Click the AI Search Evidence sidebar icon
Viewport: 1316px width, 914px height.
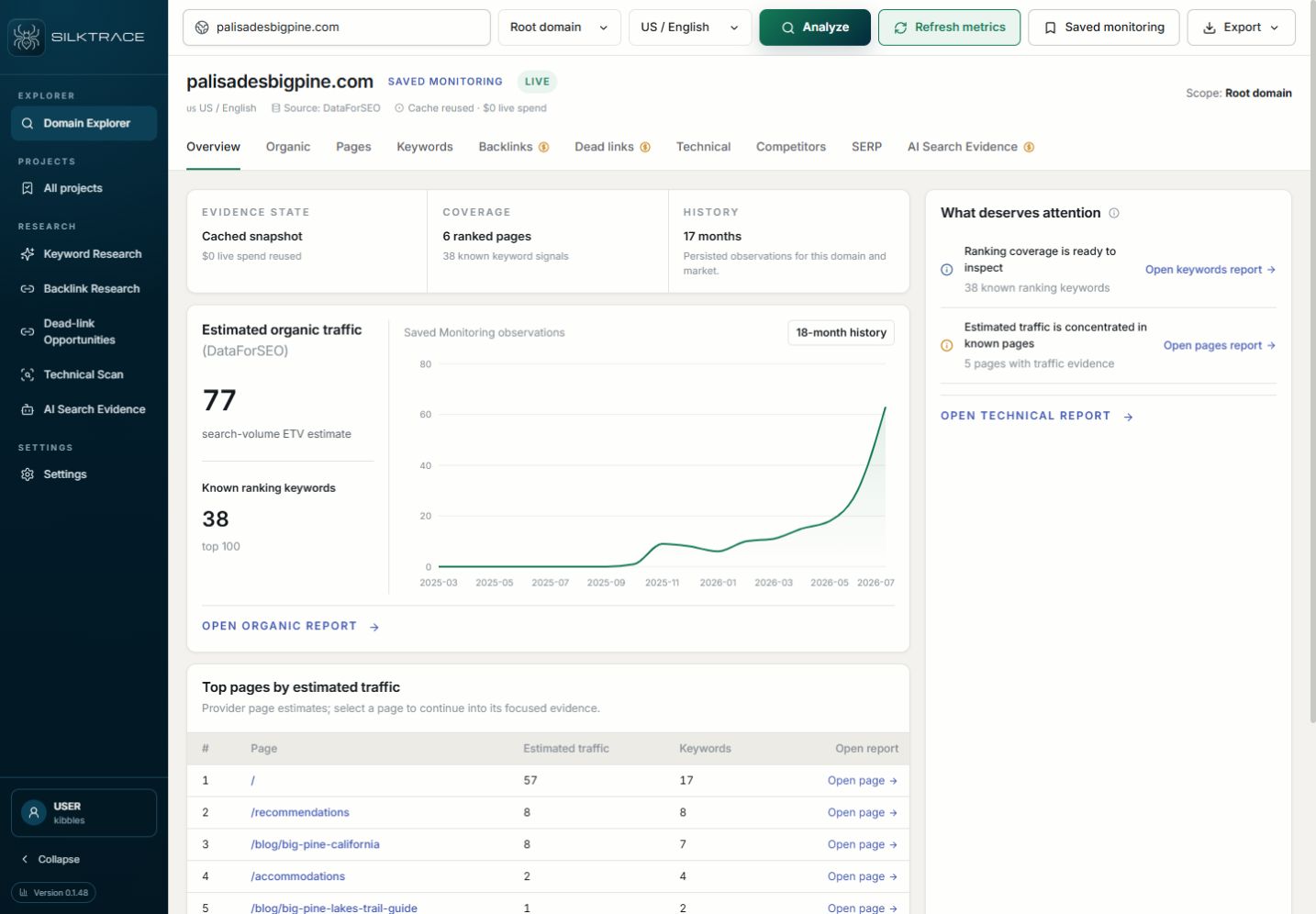[28, 409]
